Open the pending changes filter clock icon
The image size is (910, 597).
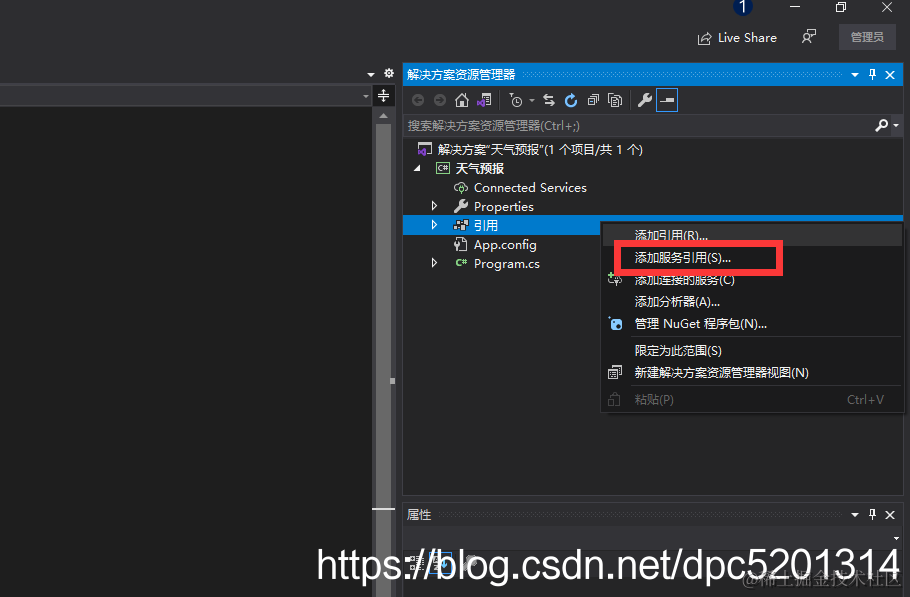pos(516,100)
